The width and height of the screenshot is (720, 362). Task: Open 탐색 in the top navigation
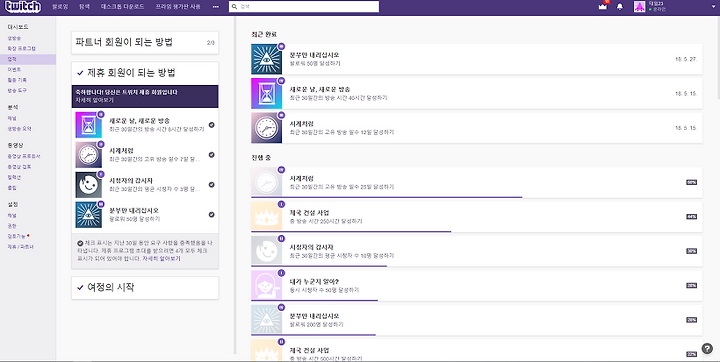point(84,7)
